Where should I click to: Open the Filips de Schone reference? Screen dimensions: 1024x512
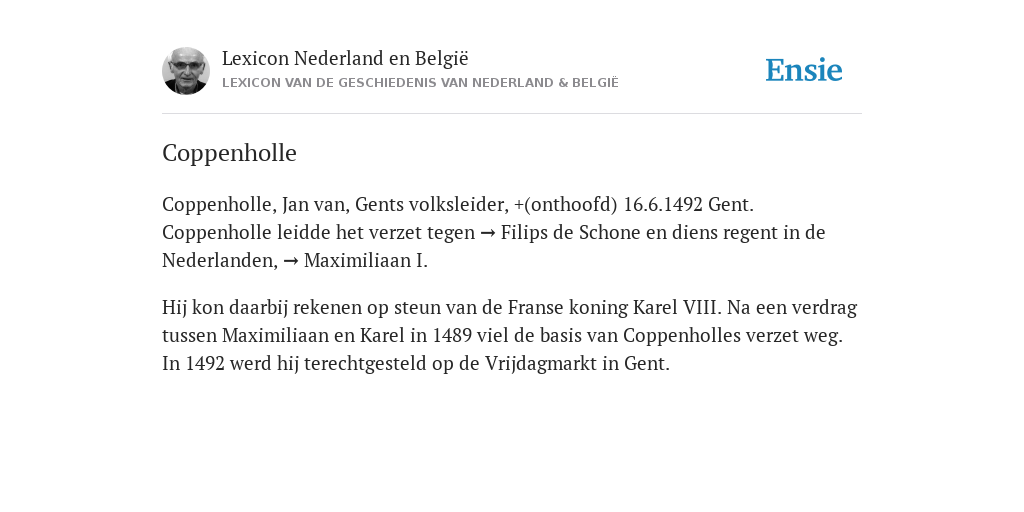[x=570, y=232]
